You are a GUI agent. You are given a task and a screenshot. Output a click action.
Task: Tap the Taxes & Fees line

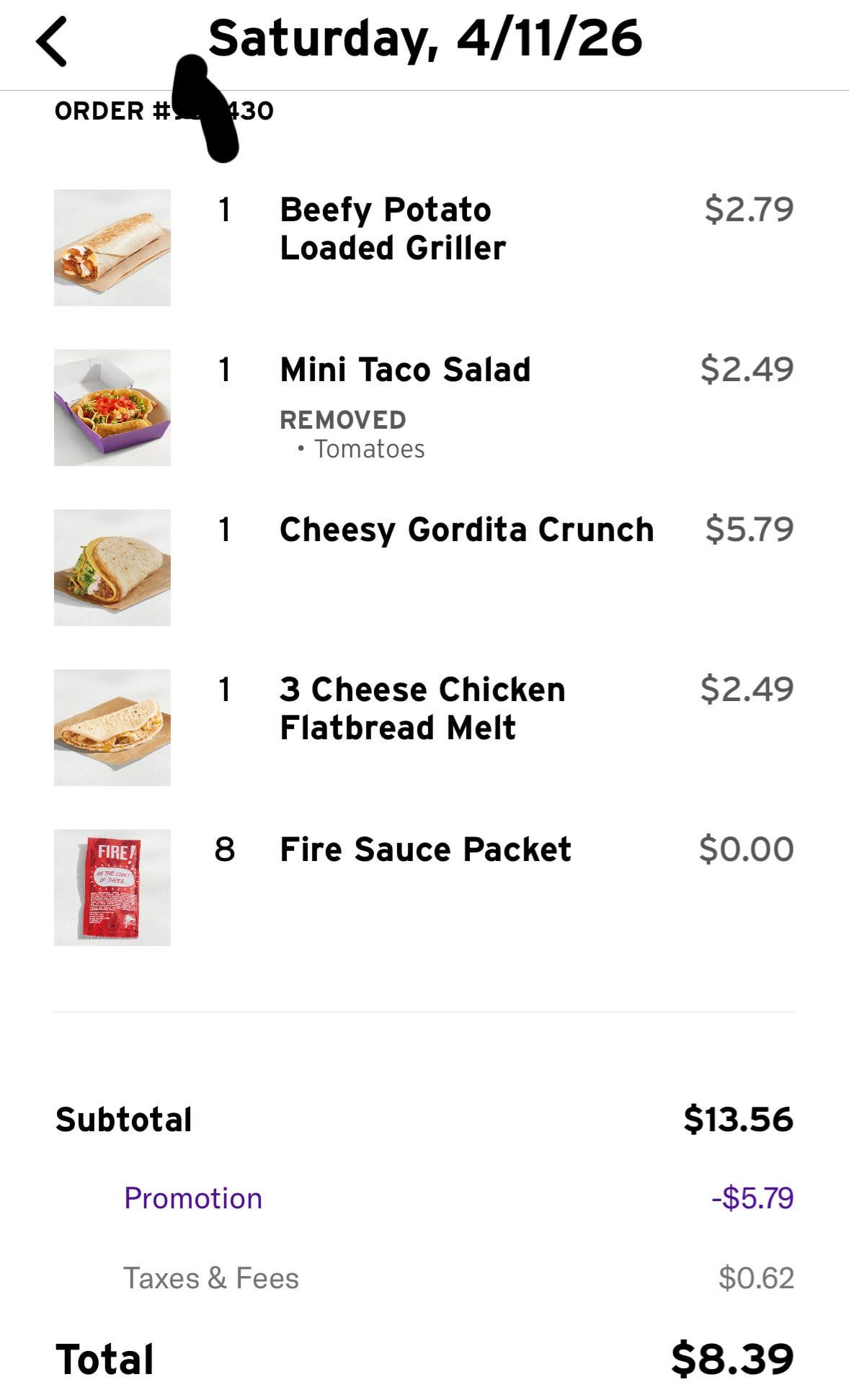click(x=211, y=1278)
